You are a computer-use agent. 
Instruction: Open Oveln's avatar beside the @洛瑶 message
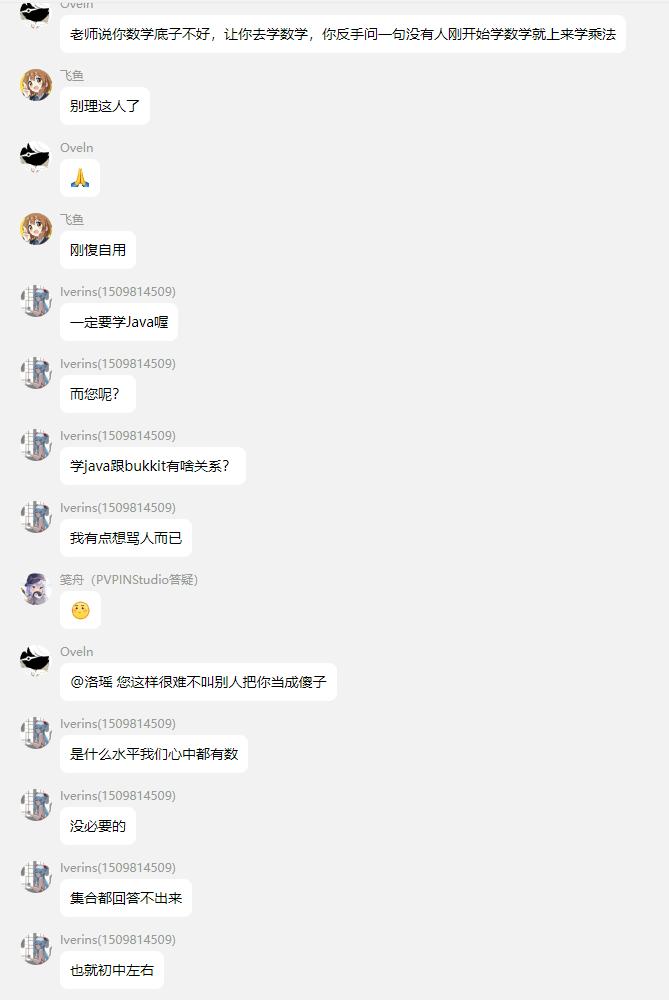coord(36,661)
